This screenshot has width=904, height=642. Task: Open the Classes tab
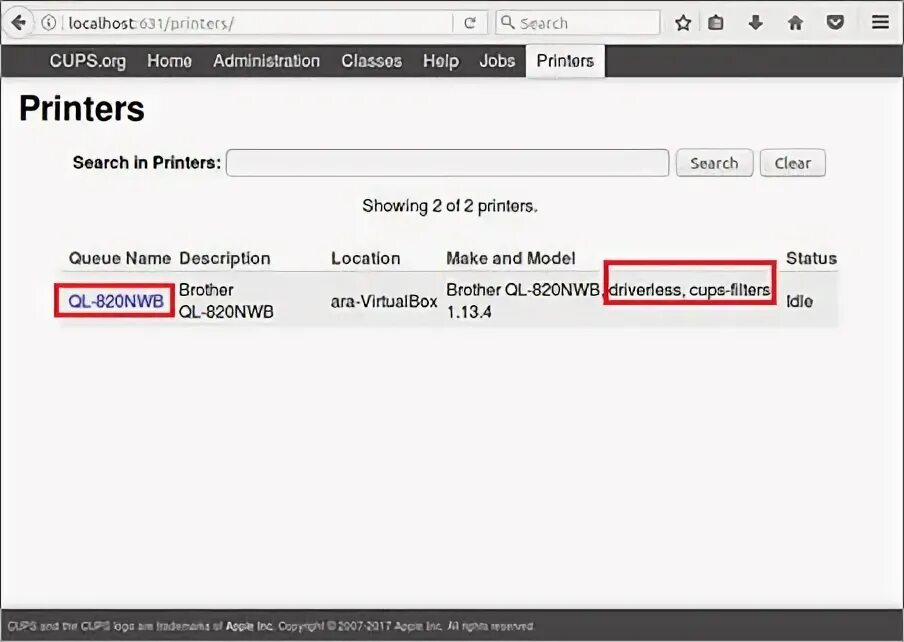coord(371,61)
